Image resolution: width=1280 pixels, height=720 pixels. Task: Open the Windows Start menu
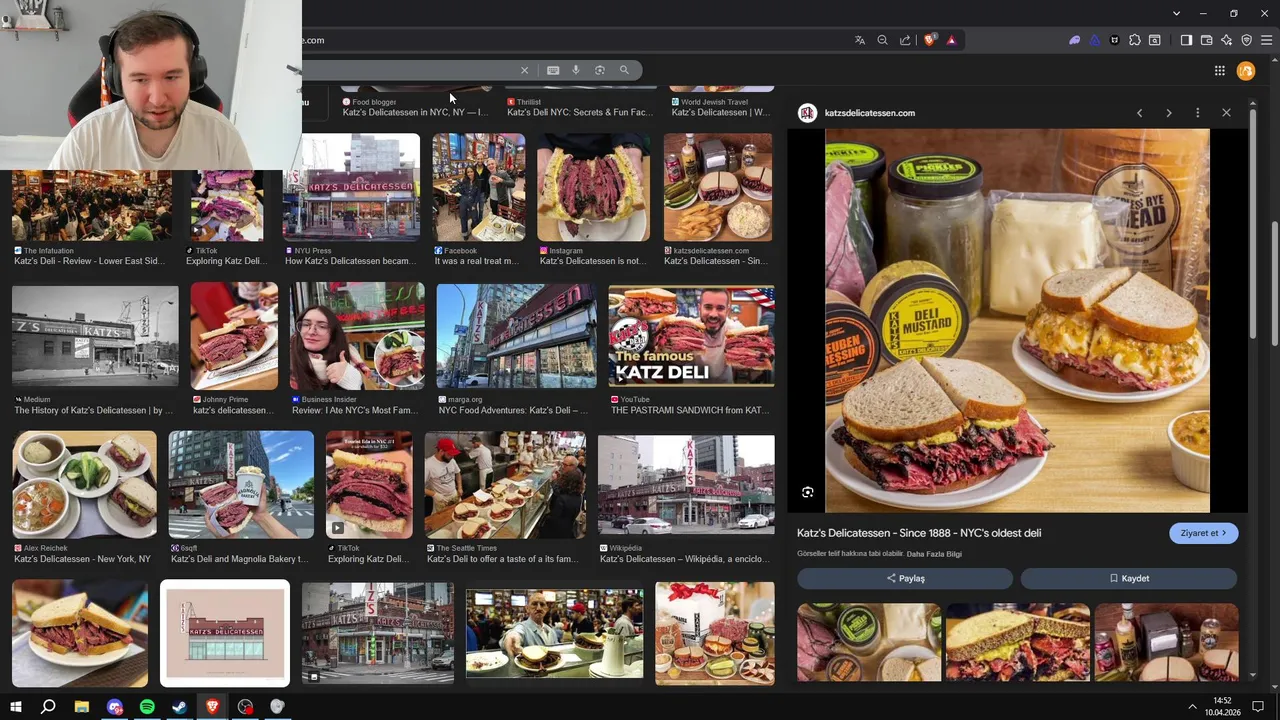[15, 707]
